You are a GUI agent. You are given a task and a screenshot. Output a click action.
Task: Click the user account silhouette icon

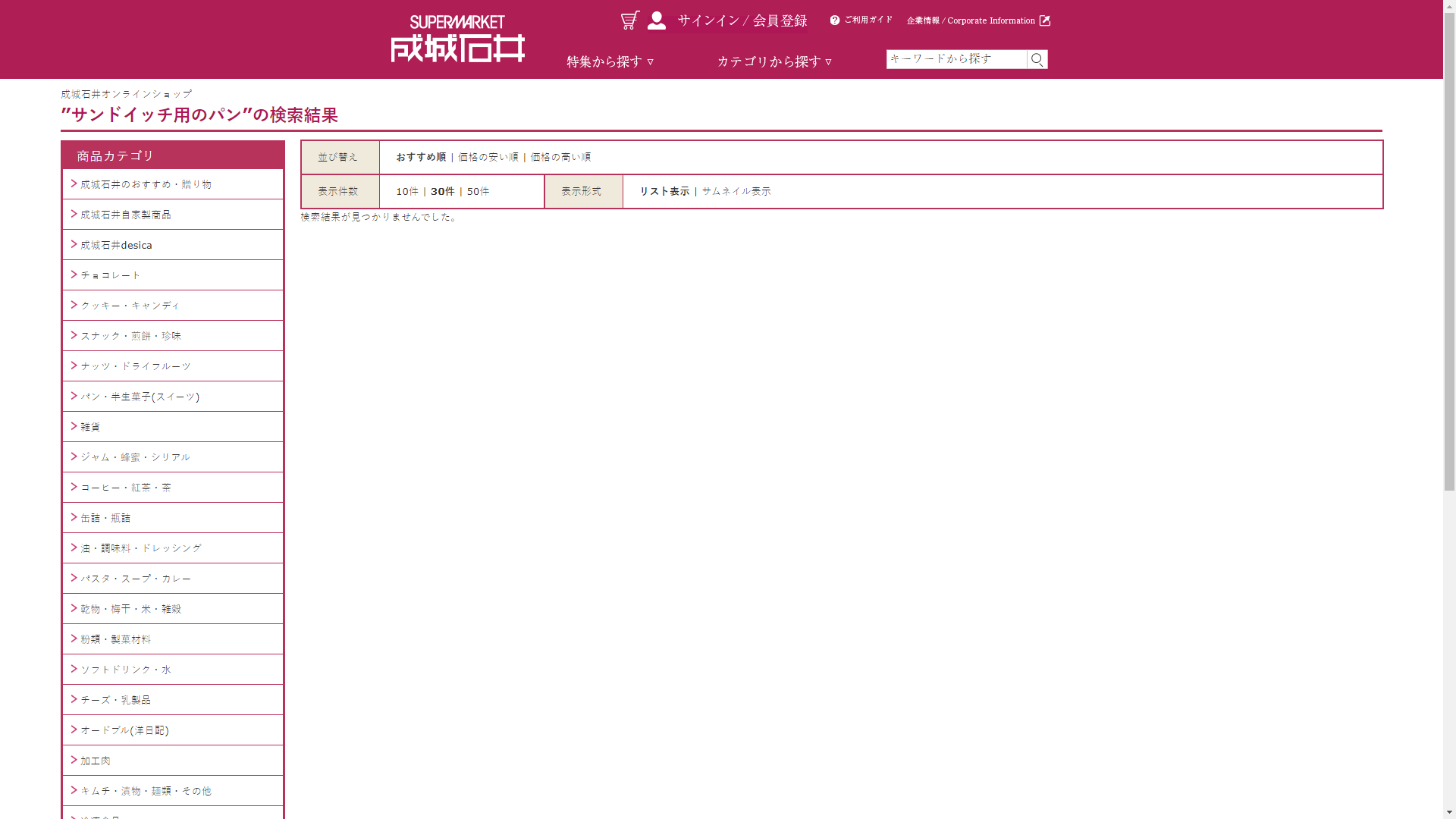tap(657, 20)
